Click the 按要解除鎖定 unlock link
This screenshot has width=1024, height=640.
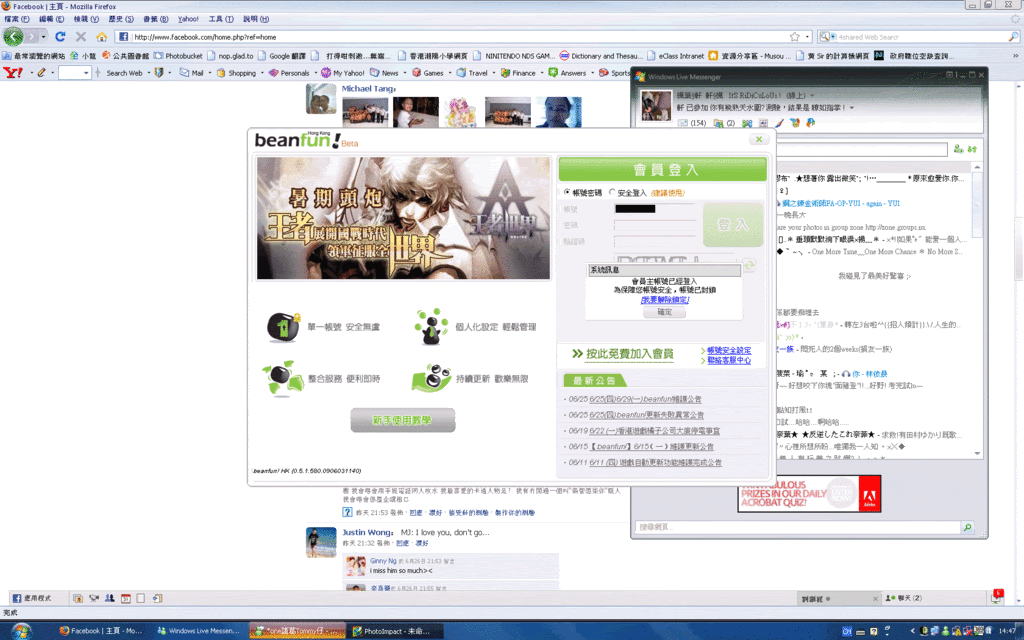coord(665,300)
